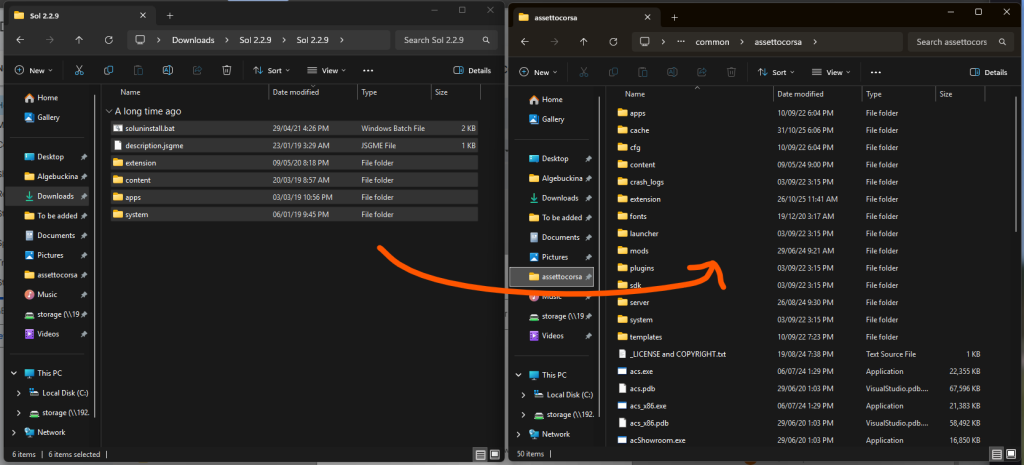Open Downloads in Sol 2.2.9 sidebar
Image resolution: width=1024 pixels, height=465 pixels.
point(48,196)
